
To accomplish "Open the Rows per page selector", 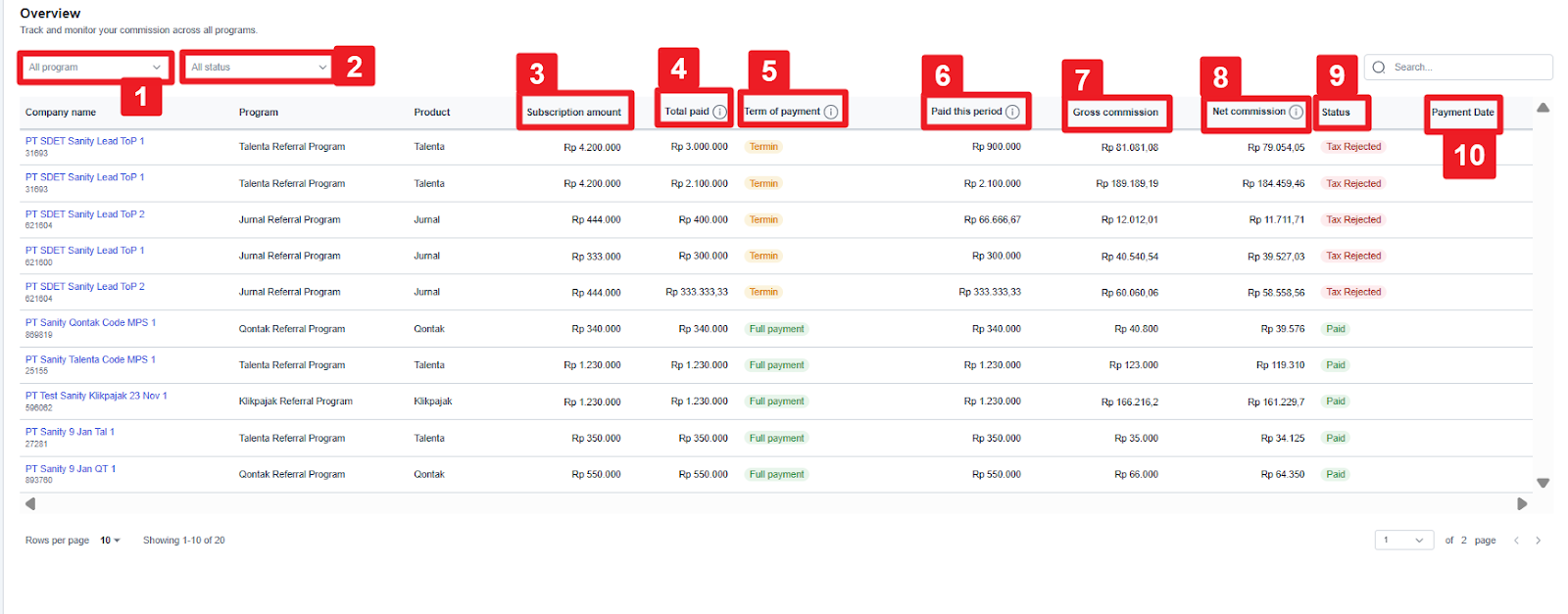I will click(x=110, y=541).
